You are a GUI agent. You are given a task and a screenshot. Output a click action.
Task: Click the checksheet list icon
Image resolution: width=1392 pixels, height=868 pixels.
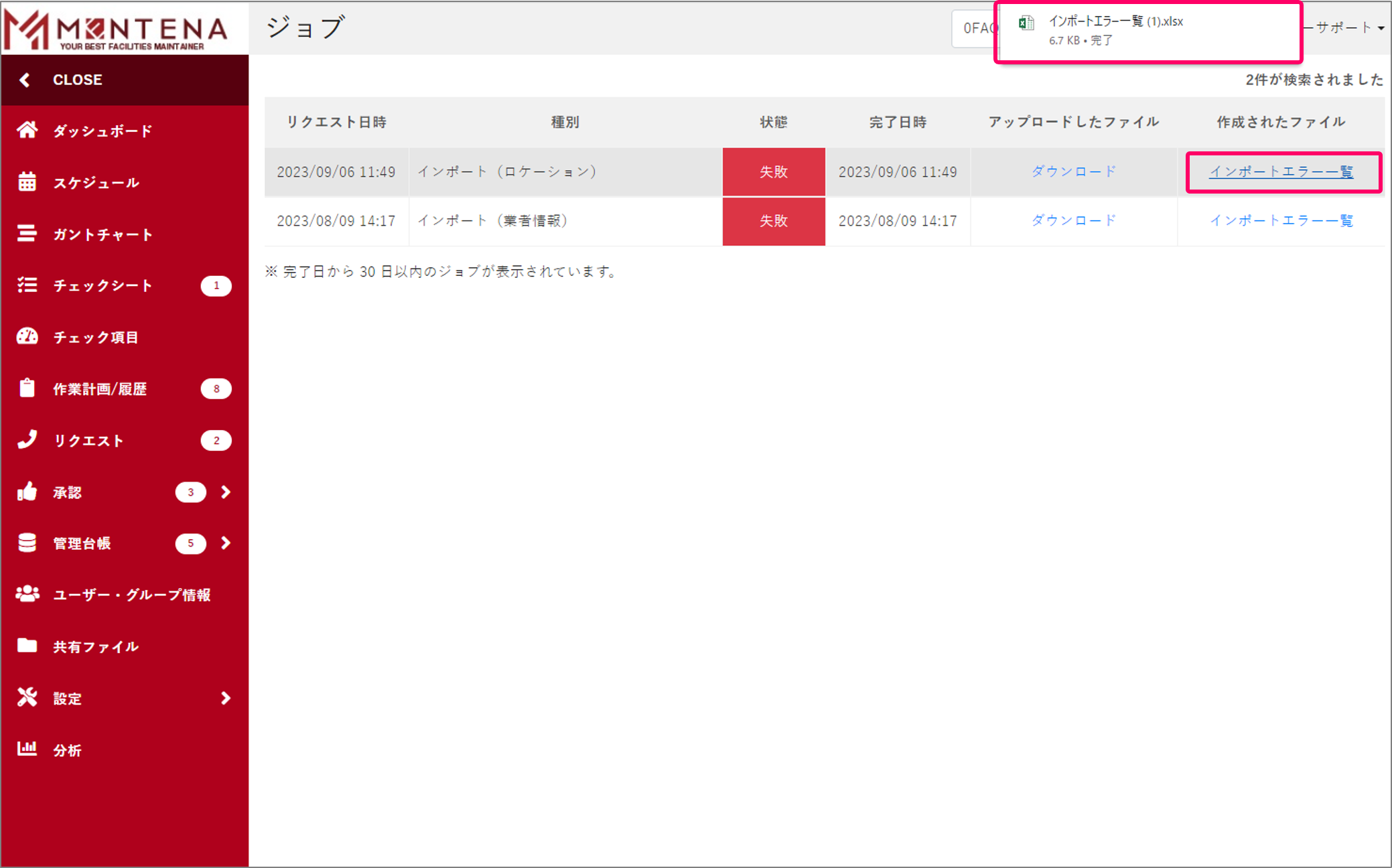(x=27, y=285)
